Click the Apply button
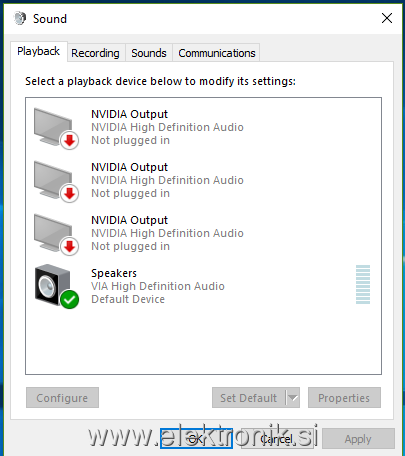405x456 pixels. [358, 439]
